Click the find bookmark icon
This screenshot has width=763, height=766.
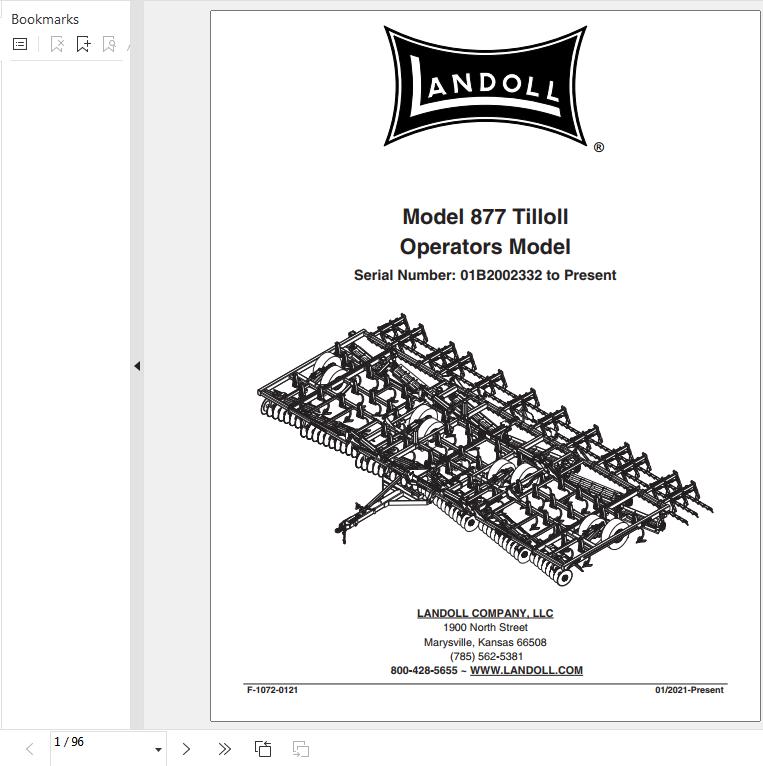click(x=109, y=44)
